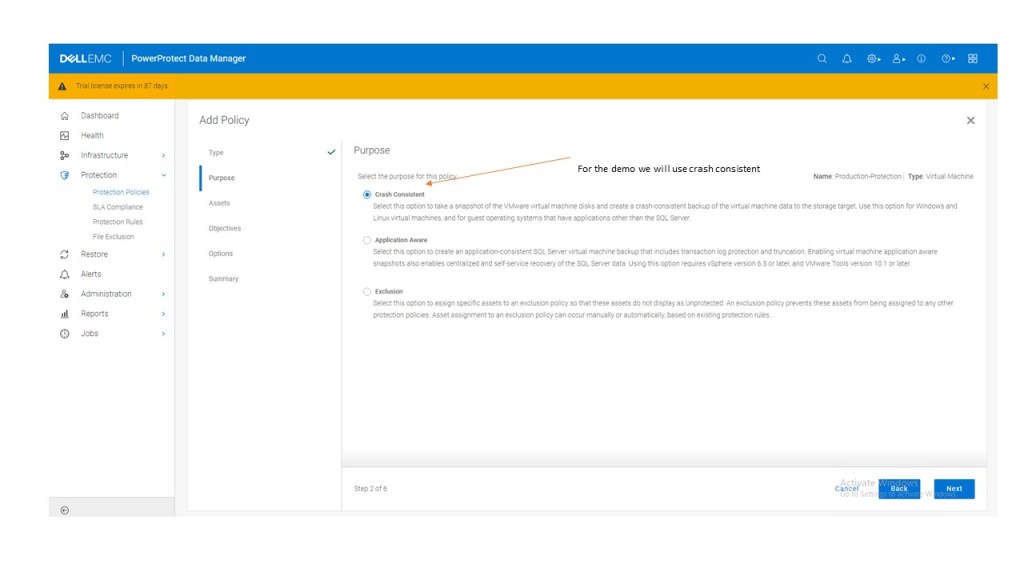Image resolution: width=1024 pixels, height=576 pixels.
Task: Open Protection Rules in sidebar
Action: coord(117,222)
